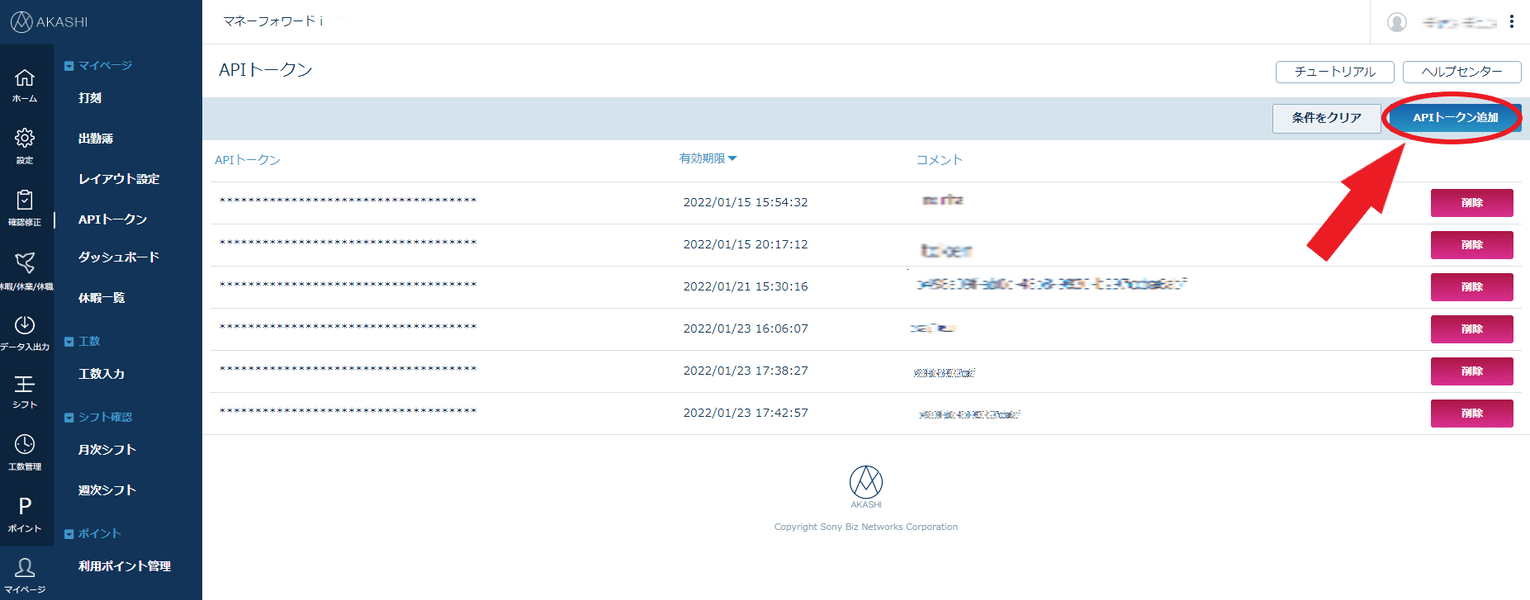Open the Settings gear icon
The width and height of the screenshot is (1530, 600).
25,138
